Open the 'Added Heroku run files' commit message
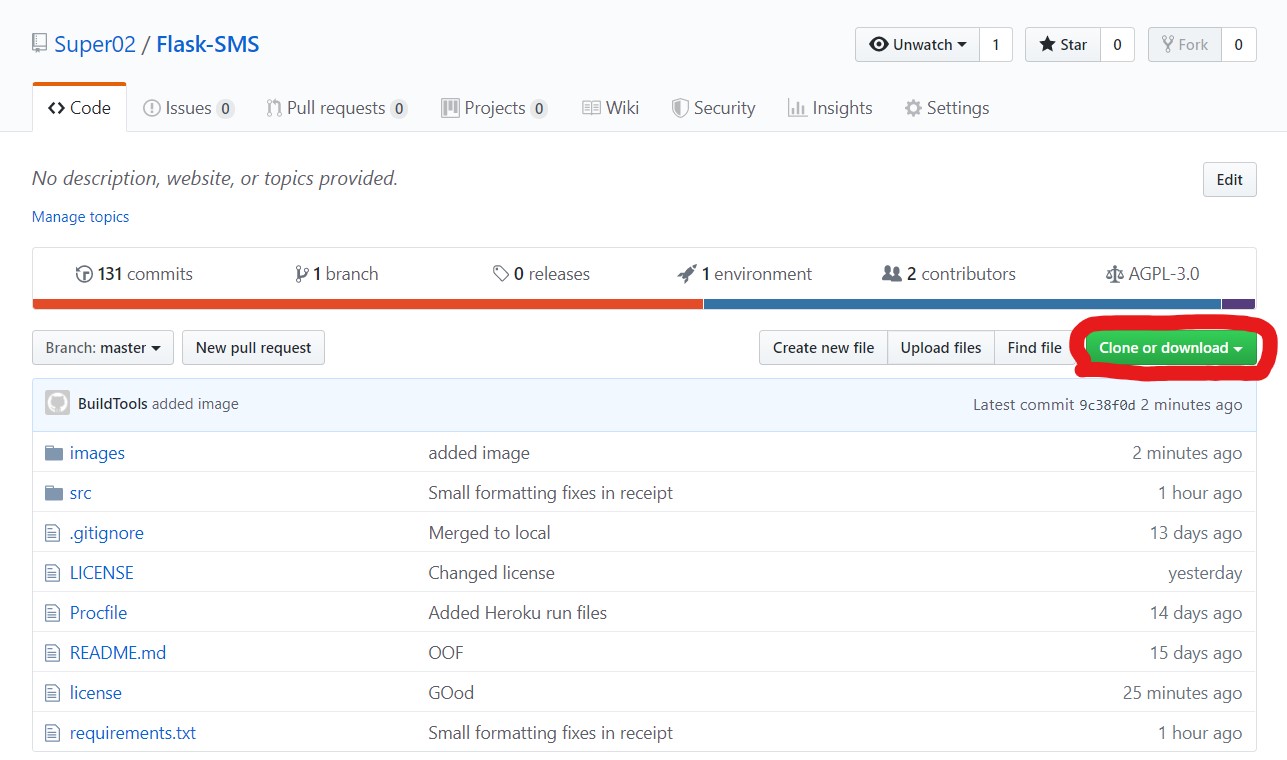 click(517, 613)
